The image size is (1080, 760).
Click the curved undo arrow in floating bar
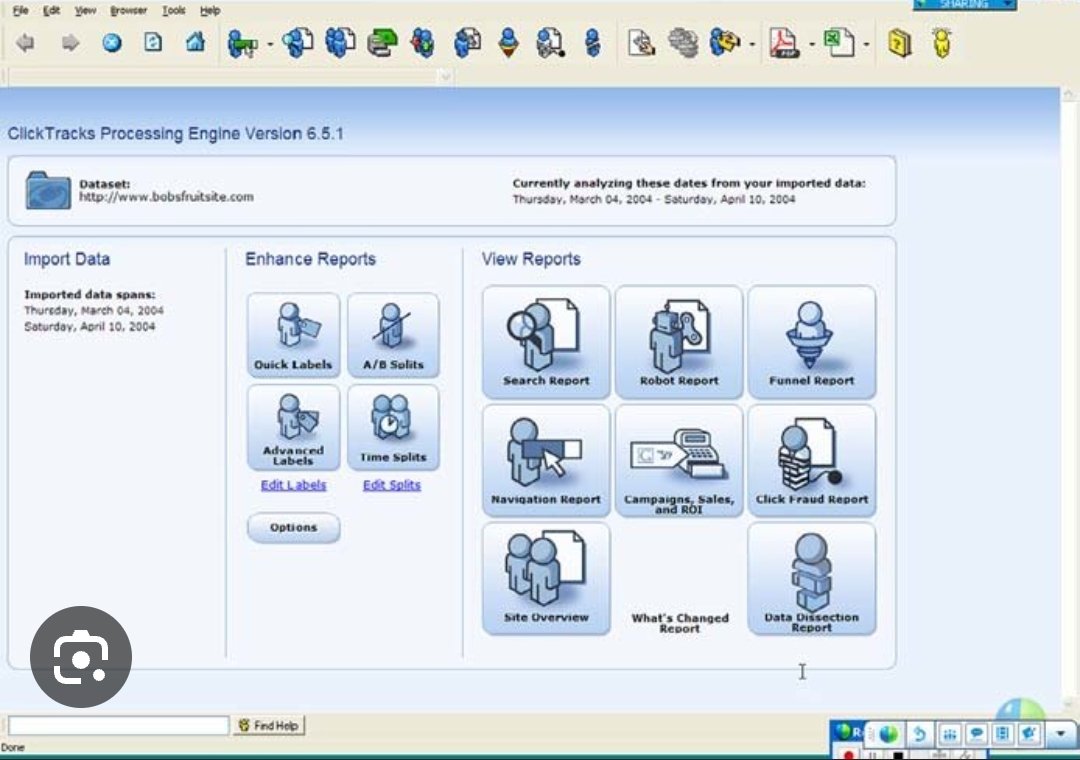(920, 734)
